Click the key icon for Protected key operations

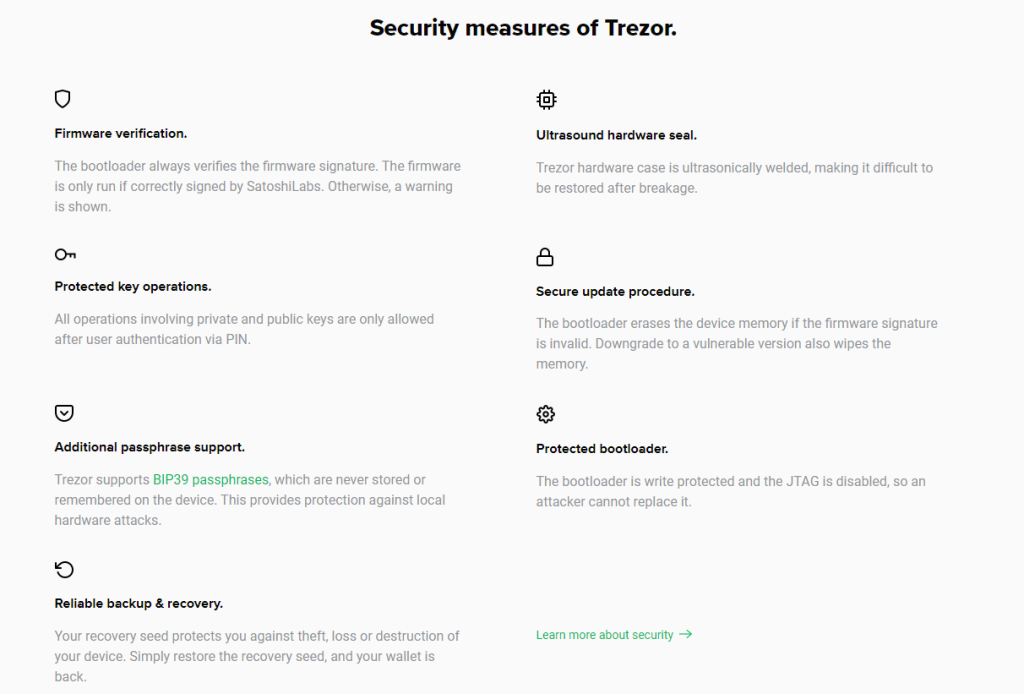pos(65,254)
